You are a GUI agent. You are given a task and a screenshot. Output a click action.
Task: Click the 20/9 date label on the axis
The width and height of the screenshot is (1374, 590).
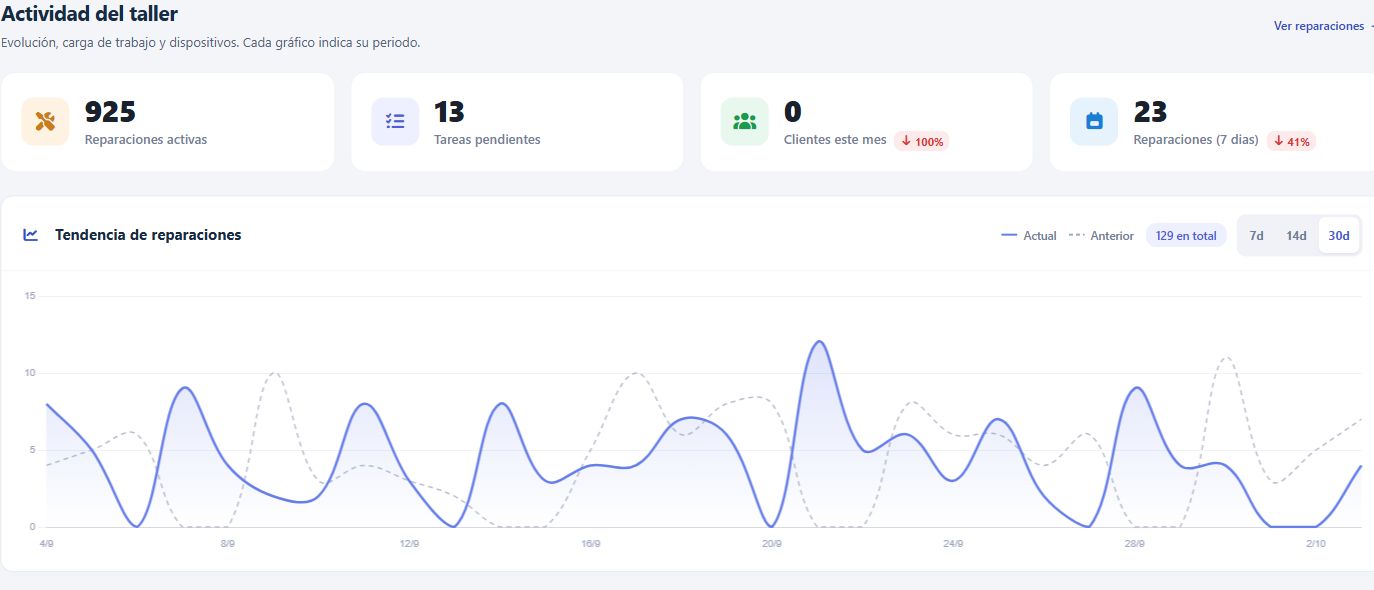click(772, 544)
